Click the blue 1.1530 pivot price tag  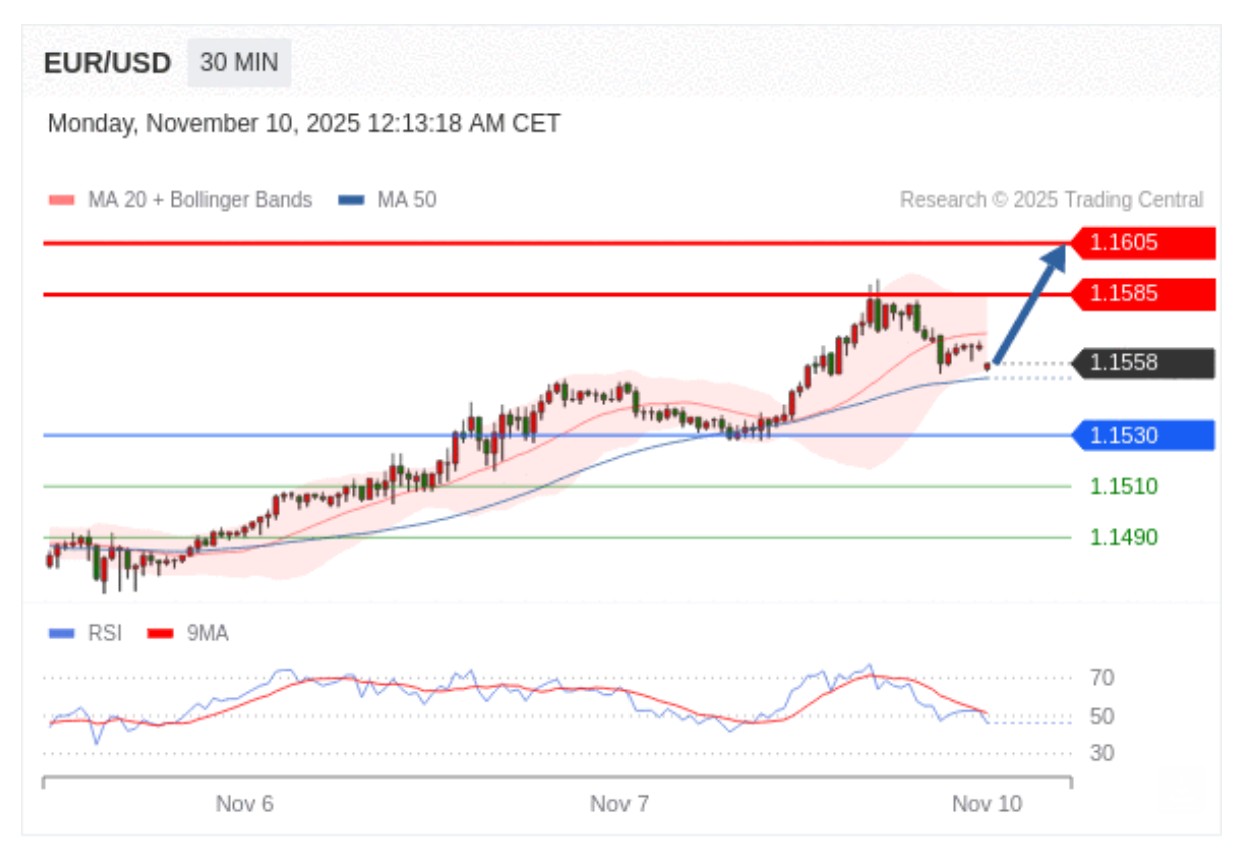(x=1142, y=435)
